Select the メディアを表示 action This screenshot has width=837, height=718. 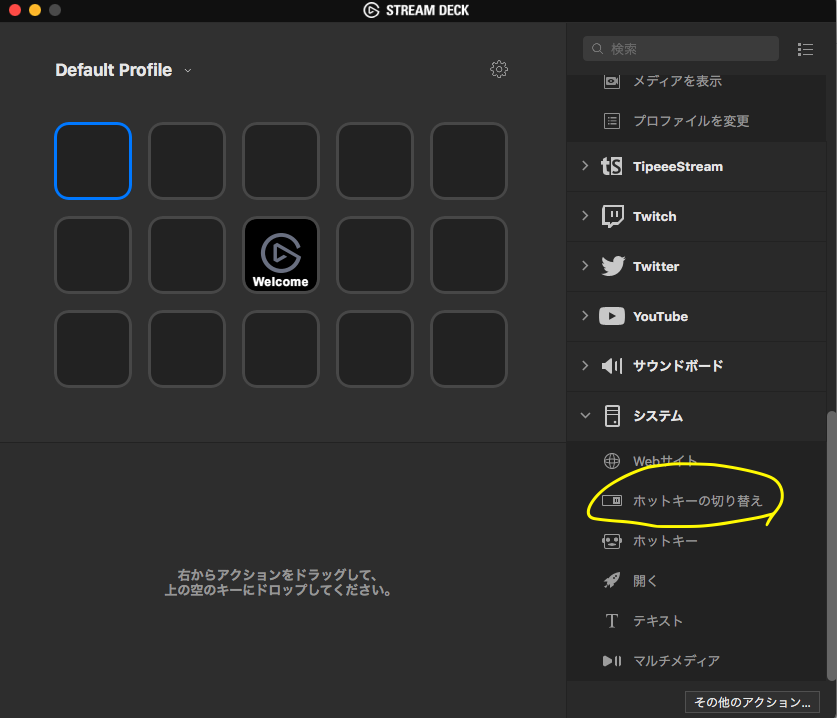(x=697, y=82)
